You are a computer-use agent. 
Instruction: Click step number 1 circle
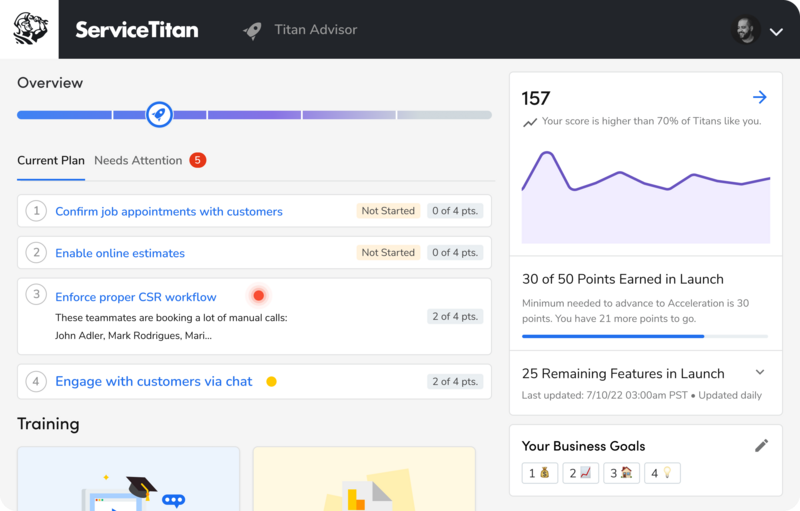36,211
